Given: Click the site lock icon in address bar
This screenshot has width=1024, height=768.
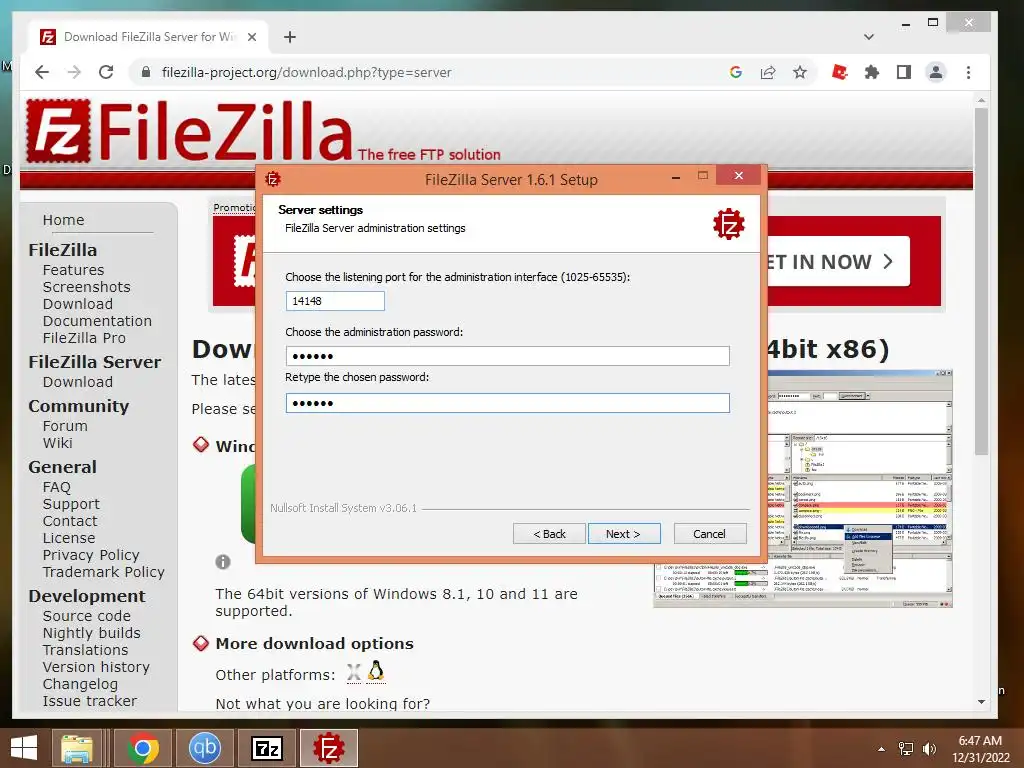Looking at the screenshot, I should click(x=146, y=72).
